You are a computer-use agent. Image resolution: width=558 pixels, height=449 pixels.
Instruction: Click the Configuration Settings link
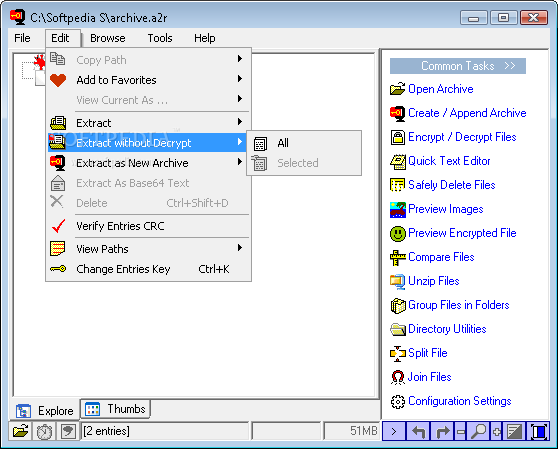(x=459, y=401)
